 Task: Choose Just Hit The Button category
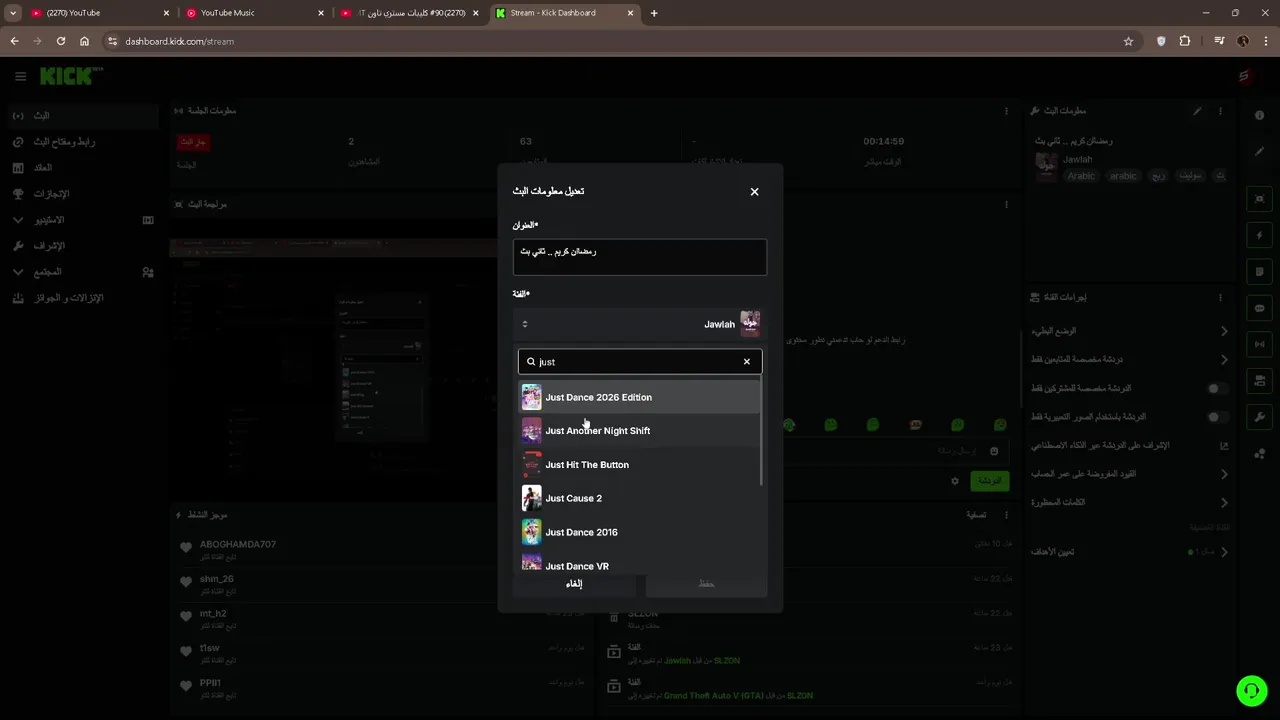coord(640,465)
